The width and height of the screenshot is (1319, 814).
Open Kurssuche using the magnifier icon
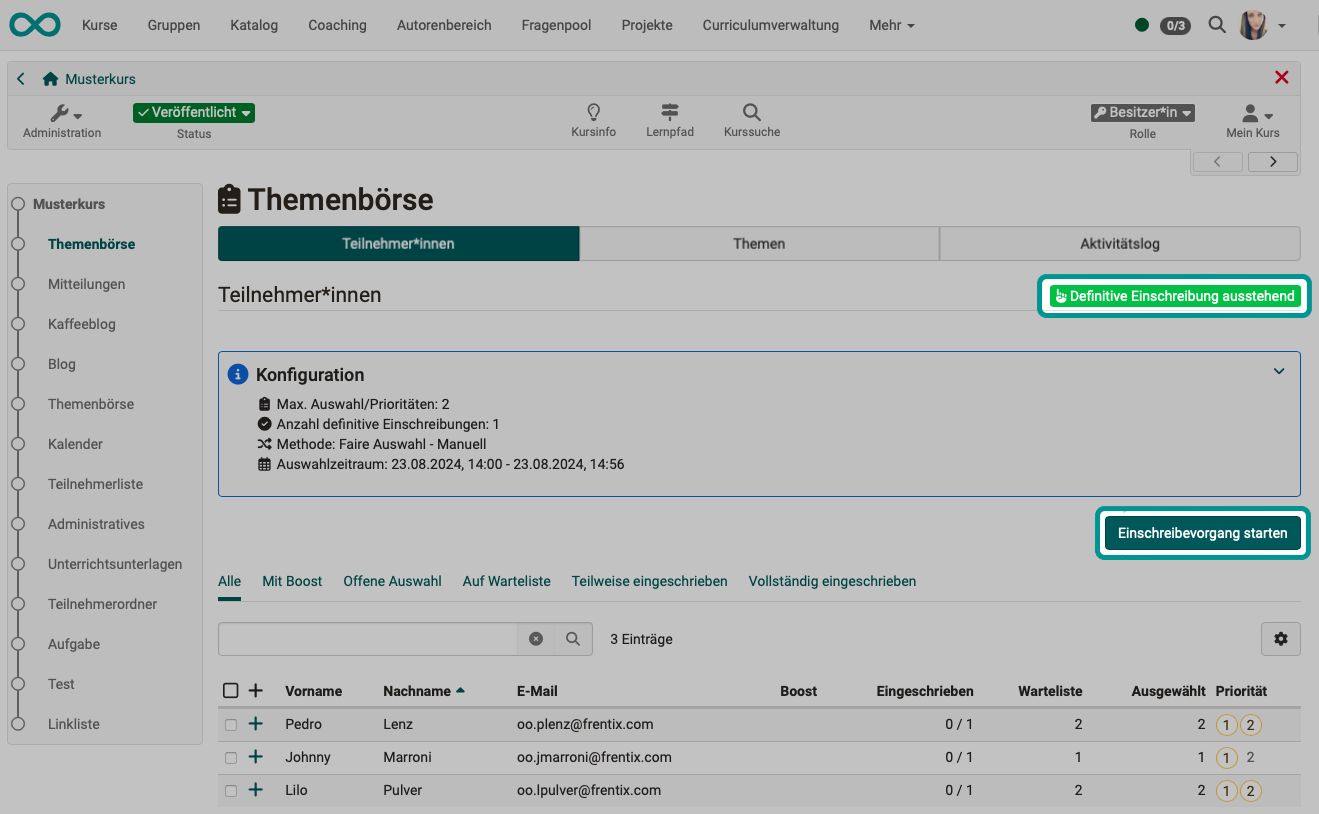coord(751,113)
